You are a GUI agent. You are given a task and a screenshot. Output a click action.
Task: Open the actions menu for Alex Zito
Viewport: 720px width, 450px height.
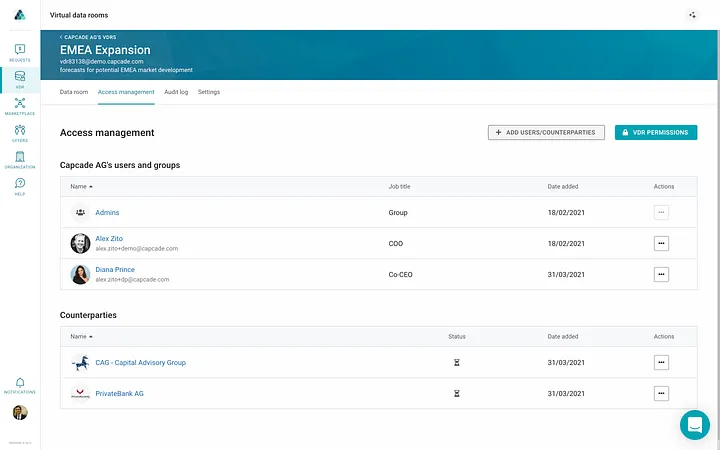(661, 243)
